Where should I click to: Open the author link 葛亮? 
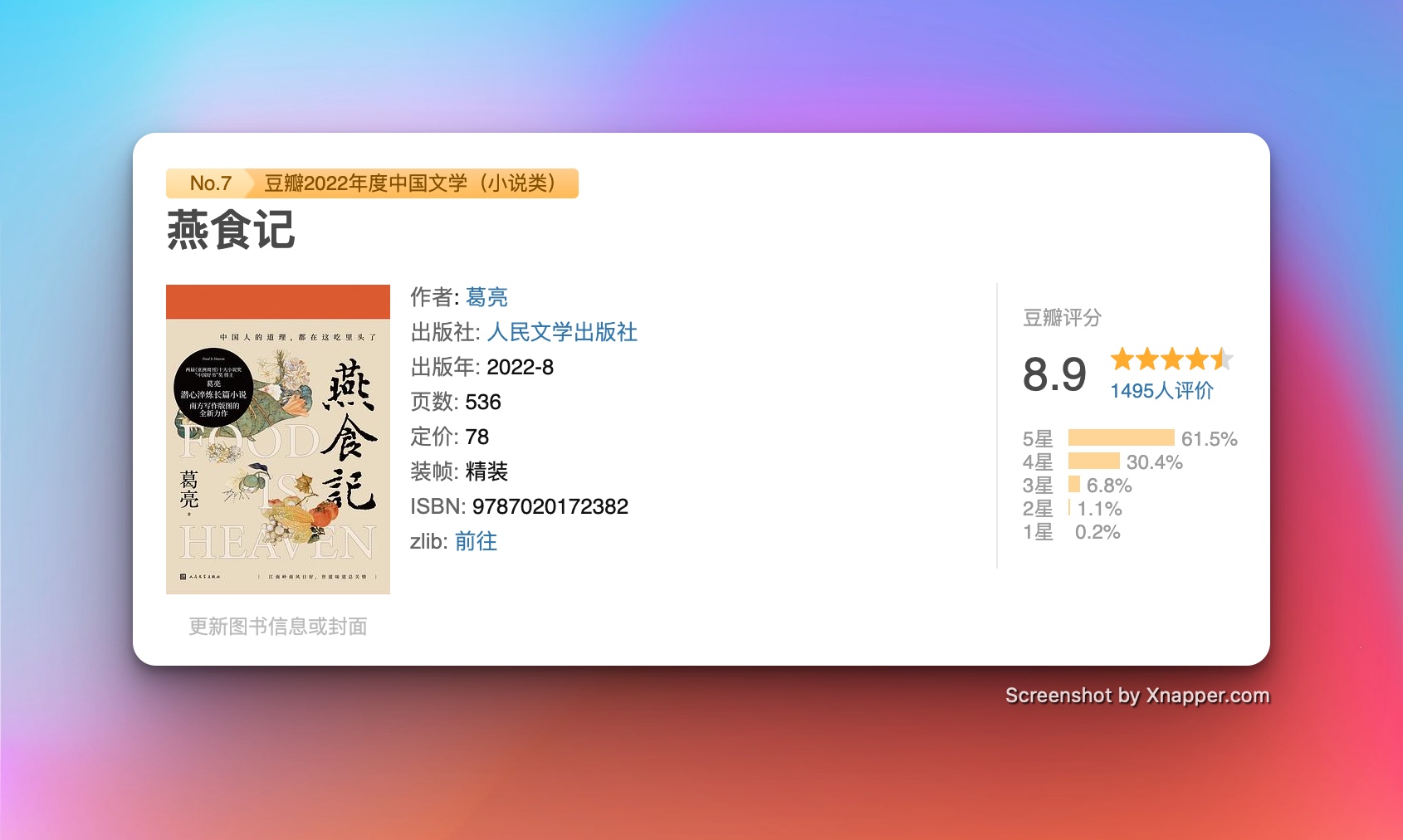pyautogui.click(x=486, y=297)
